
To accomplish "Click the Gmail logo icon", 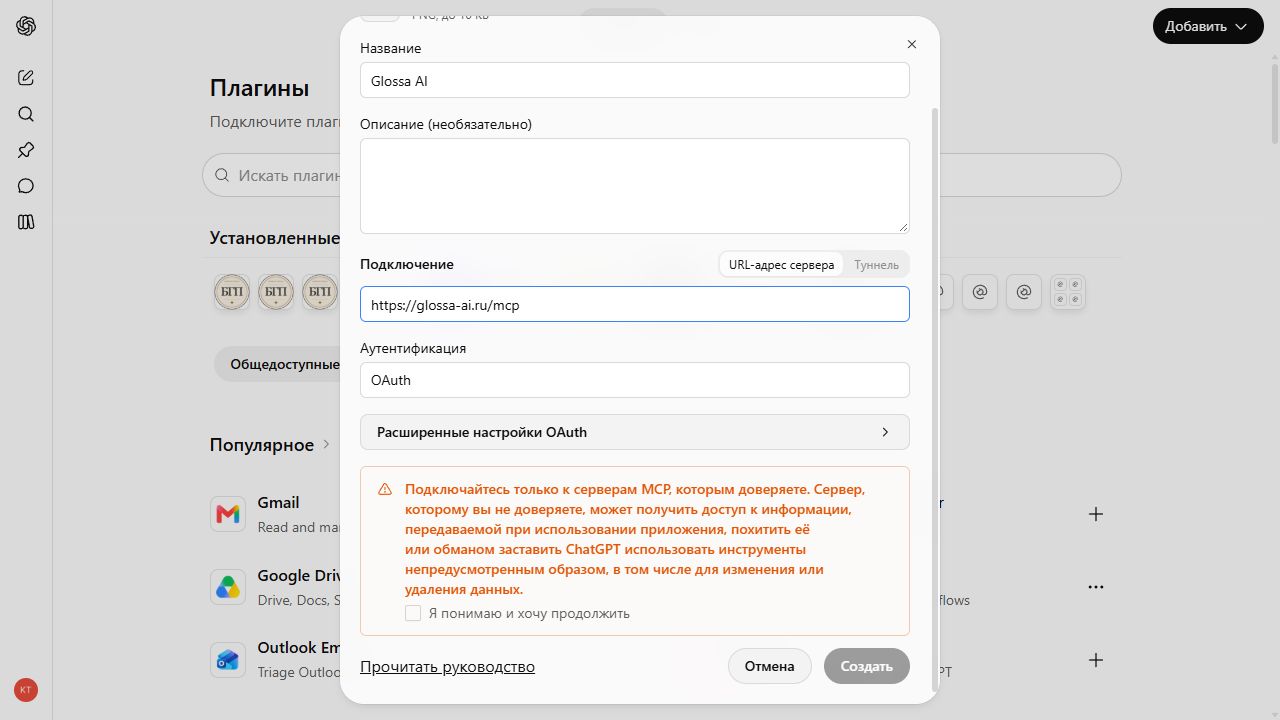I will point(228,514).
